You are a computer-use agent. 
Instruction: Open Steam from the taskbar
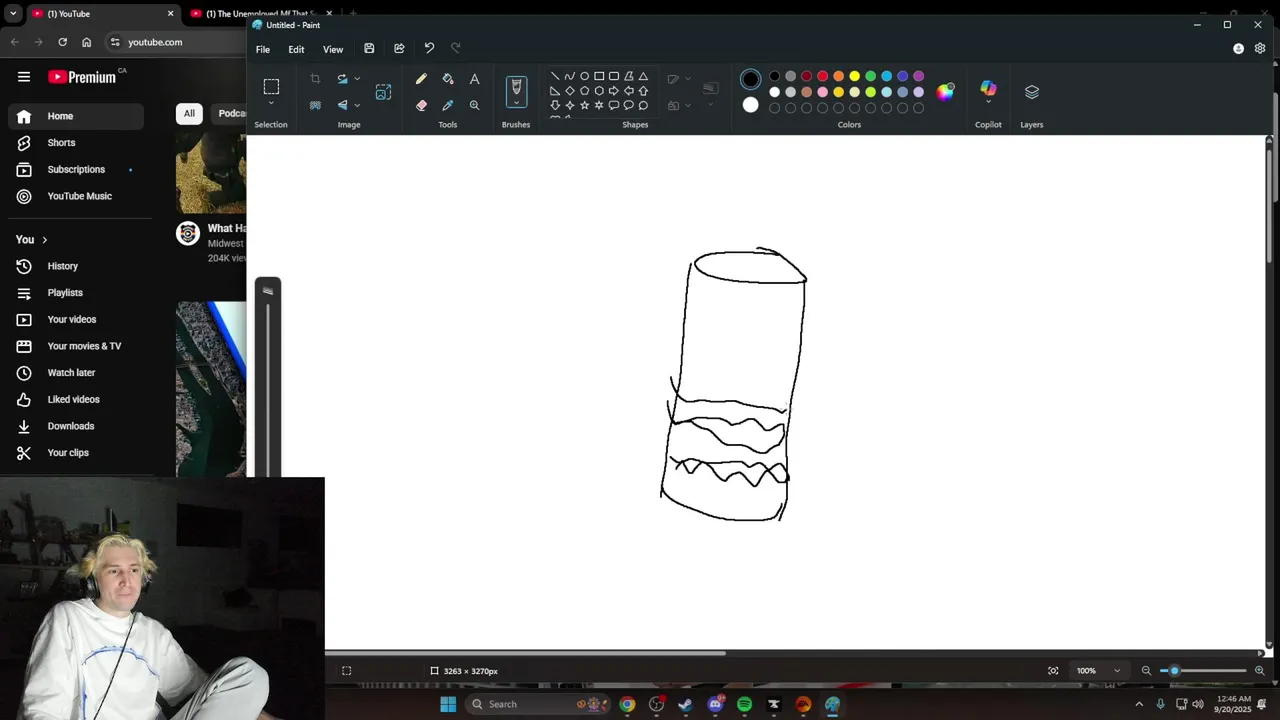[x=685, y=704]
